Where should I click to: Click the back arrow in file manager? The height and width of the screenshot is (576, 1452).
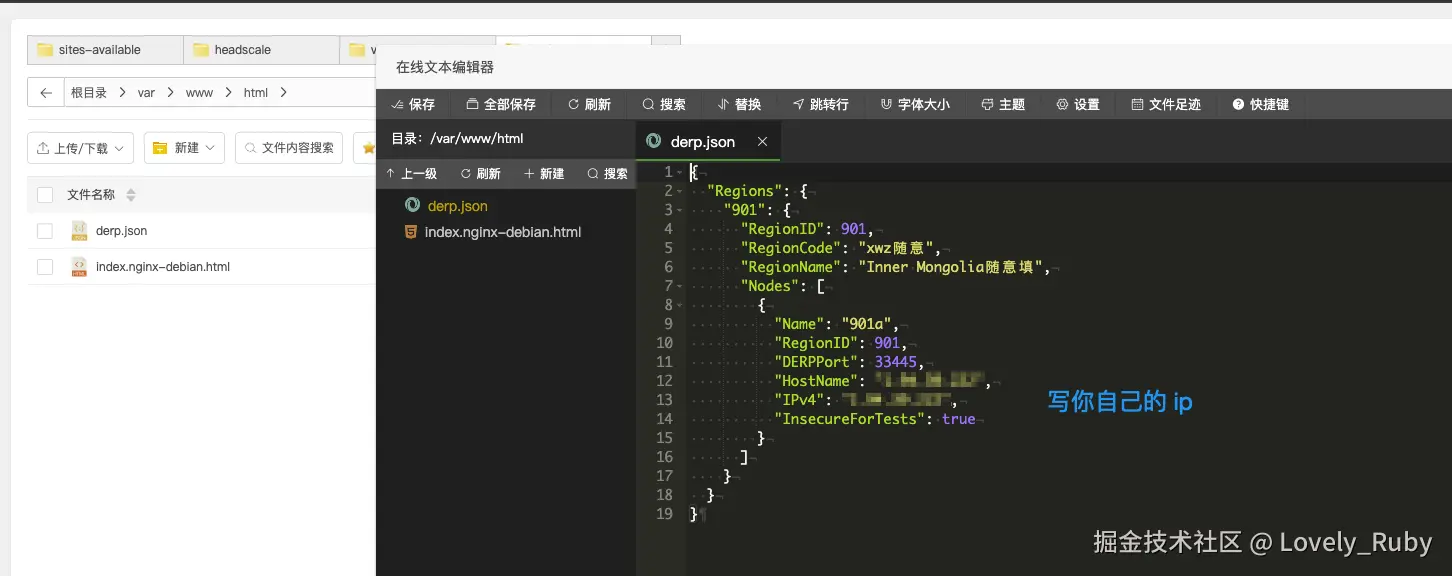click(46, 92)
